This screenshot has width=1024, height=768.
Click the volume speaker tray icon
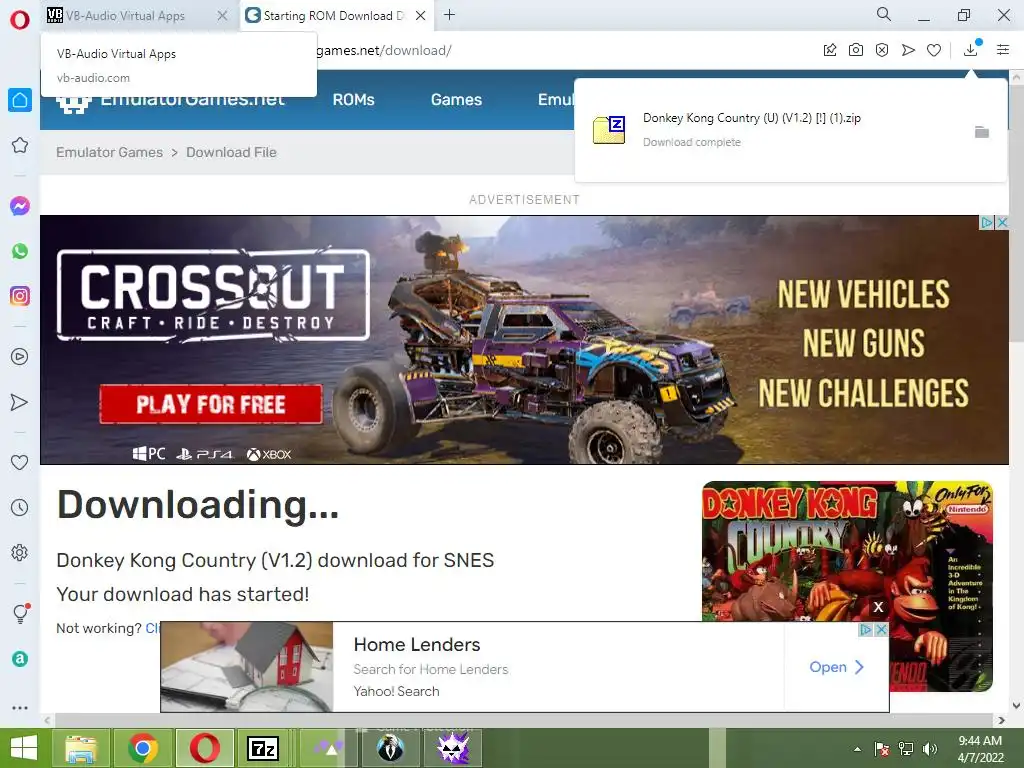pos(929,749)
